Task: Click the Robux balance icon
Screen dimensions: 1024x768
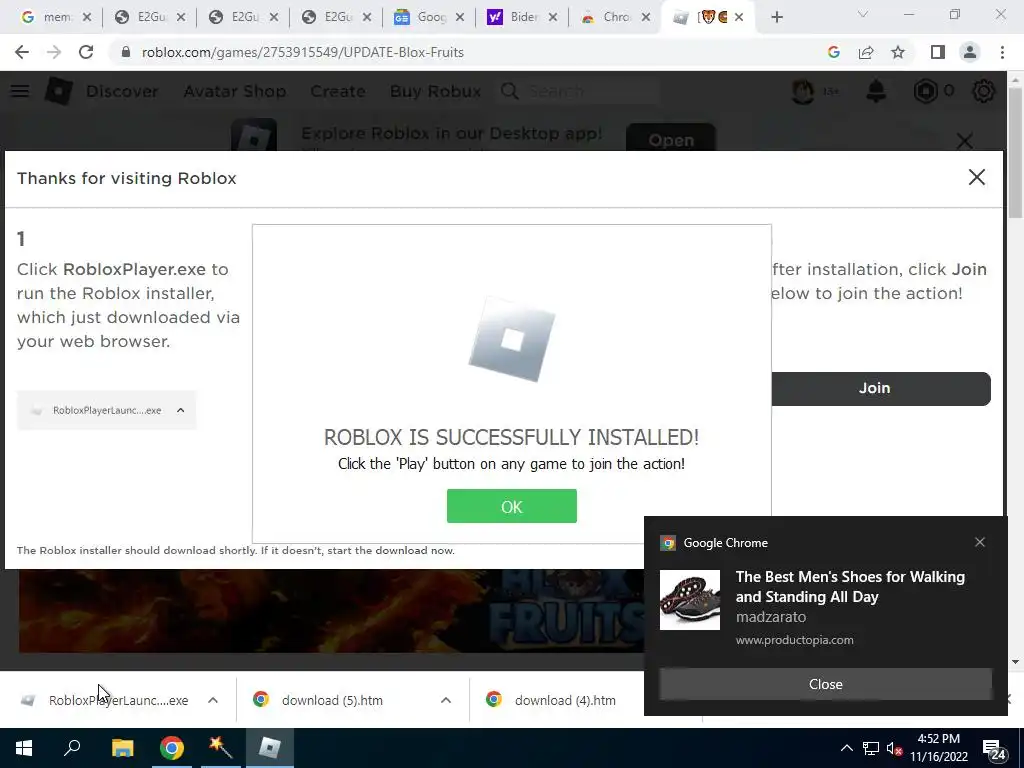Action: [x=925, y=91]
